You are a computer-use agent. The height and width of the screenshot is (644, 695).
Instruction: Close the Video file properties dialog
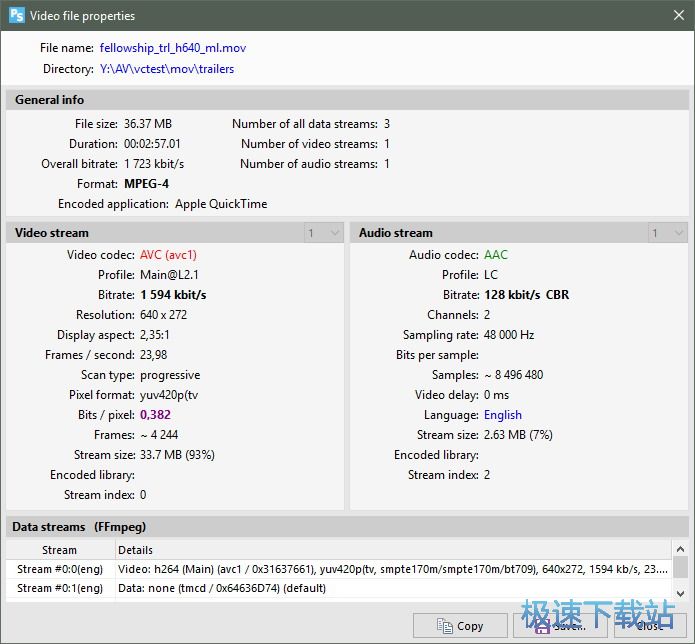coord(679,16)
